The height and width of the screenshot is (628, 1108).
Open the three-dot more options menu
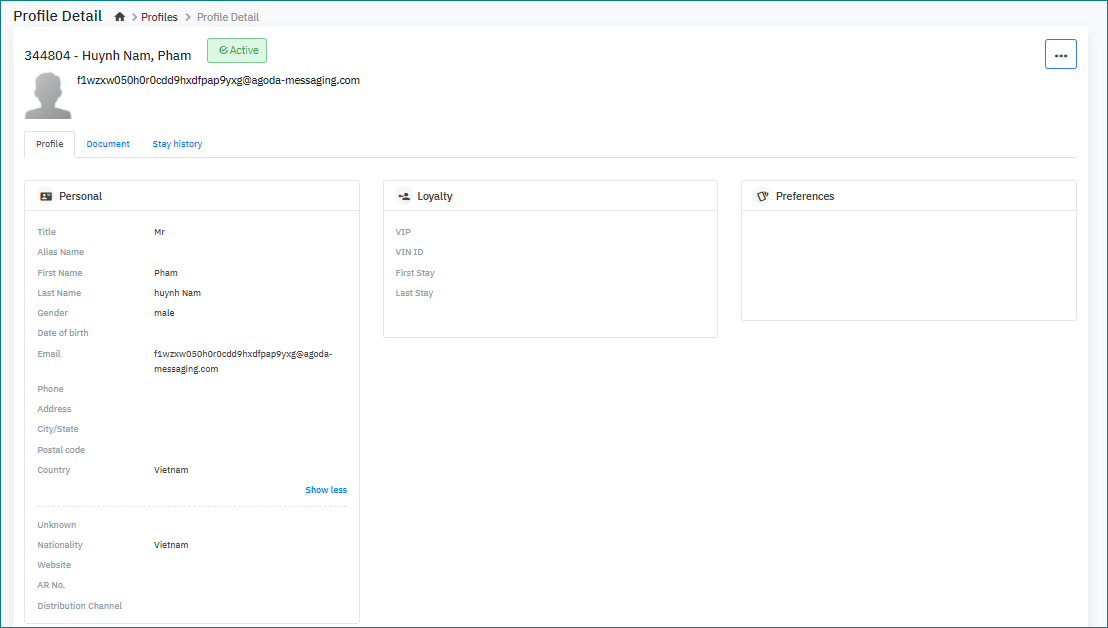1060,54
